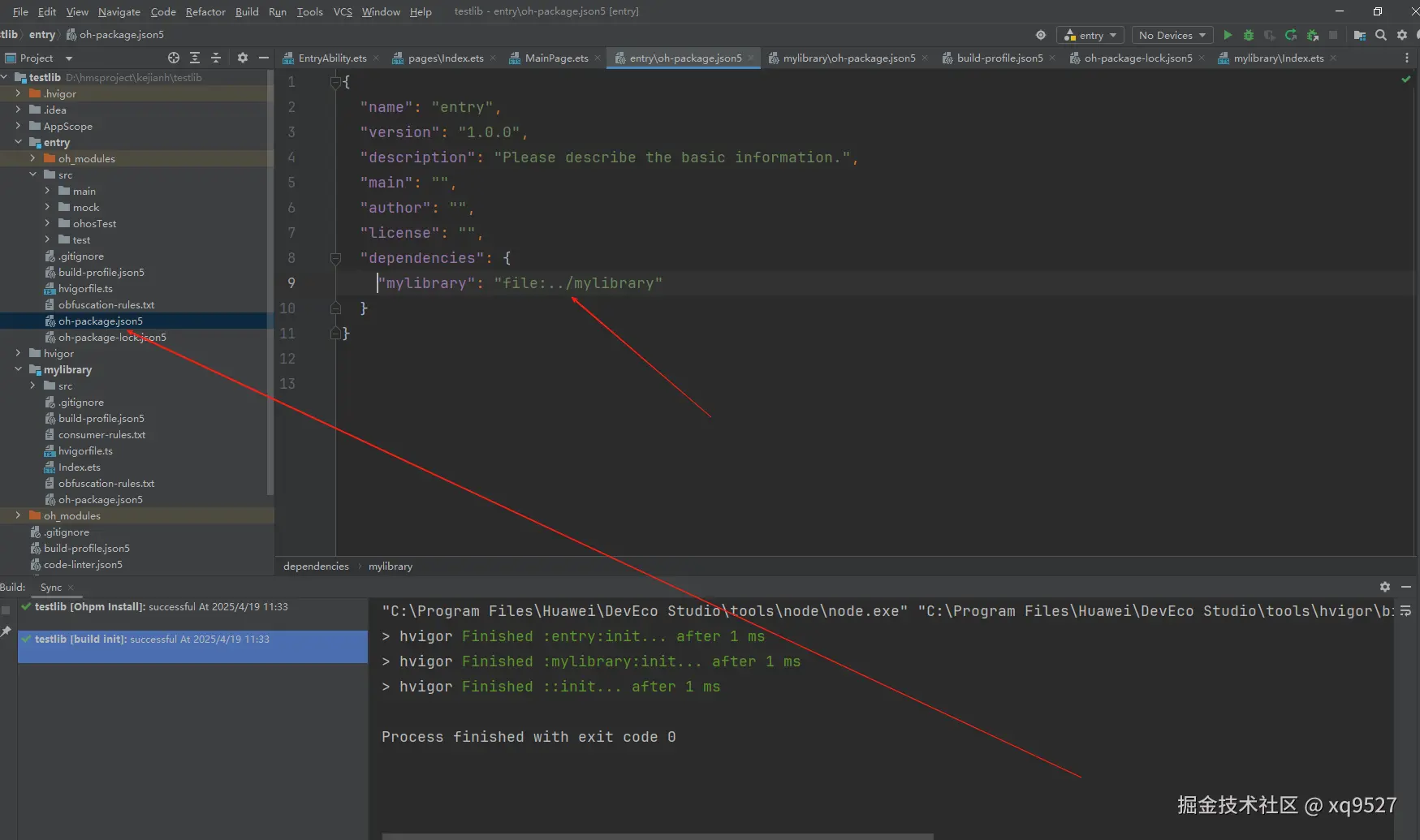The width and height of the screenshot is (1420, 840).
Task: Expand the main folder under entry src
Action: tap(47, 191)
